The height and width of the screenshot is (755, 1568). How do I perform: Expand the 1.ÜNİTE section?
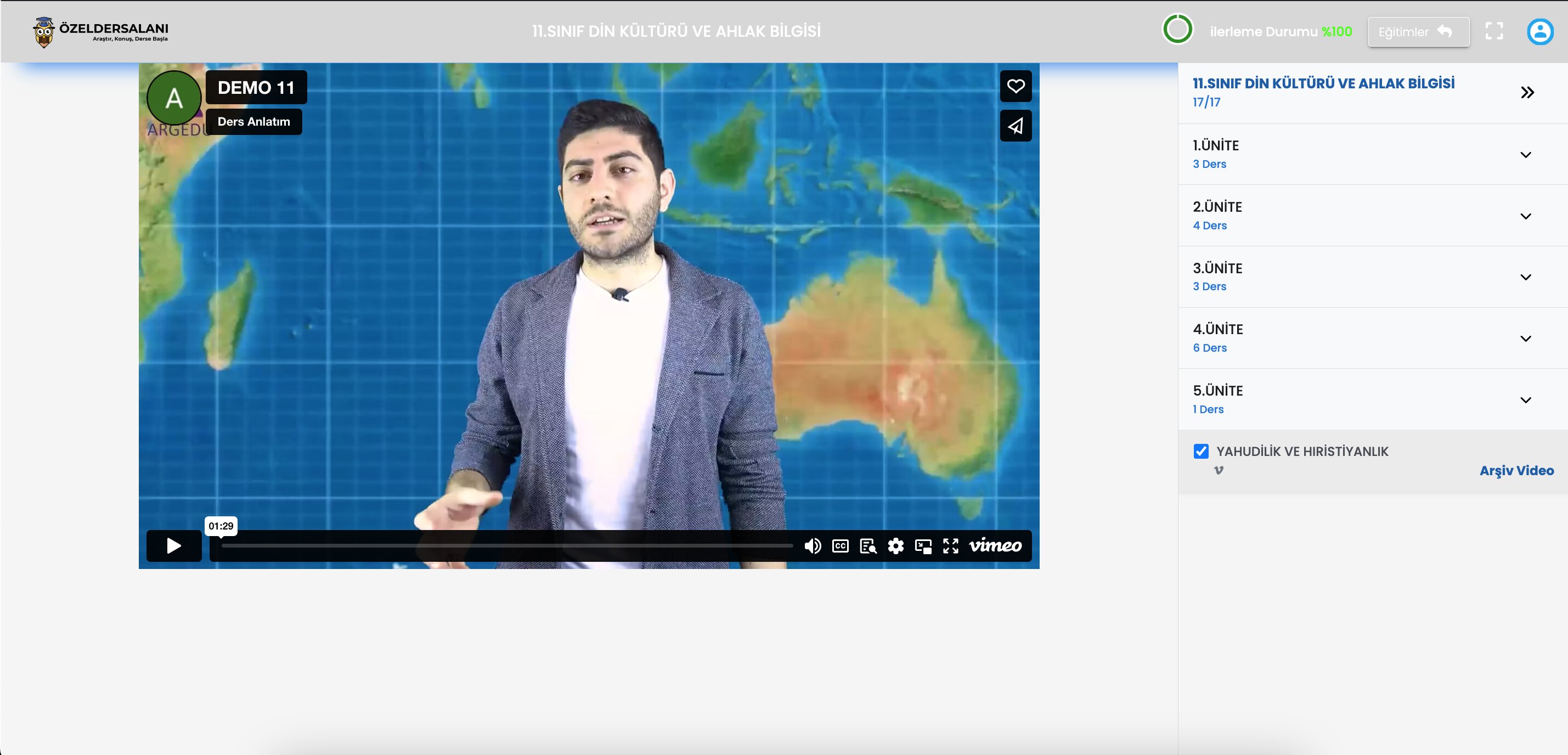[x=1525, y=155]
